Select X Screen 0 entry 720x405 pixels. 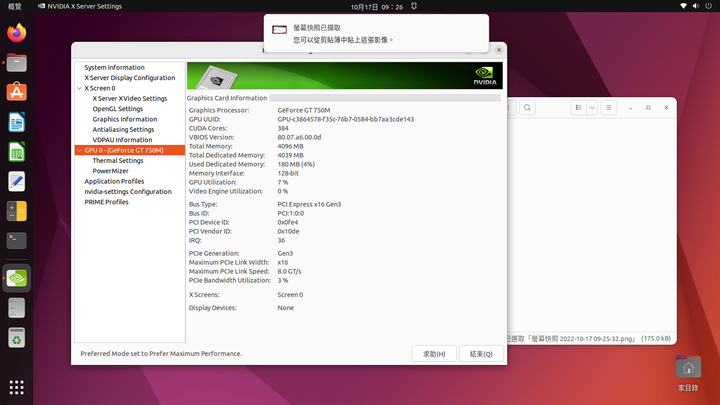[x=100, y=88]
